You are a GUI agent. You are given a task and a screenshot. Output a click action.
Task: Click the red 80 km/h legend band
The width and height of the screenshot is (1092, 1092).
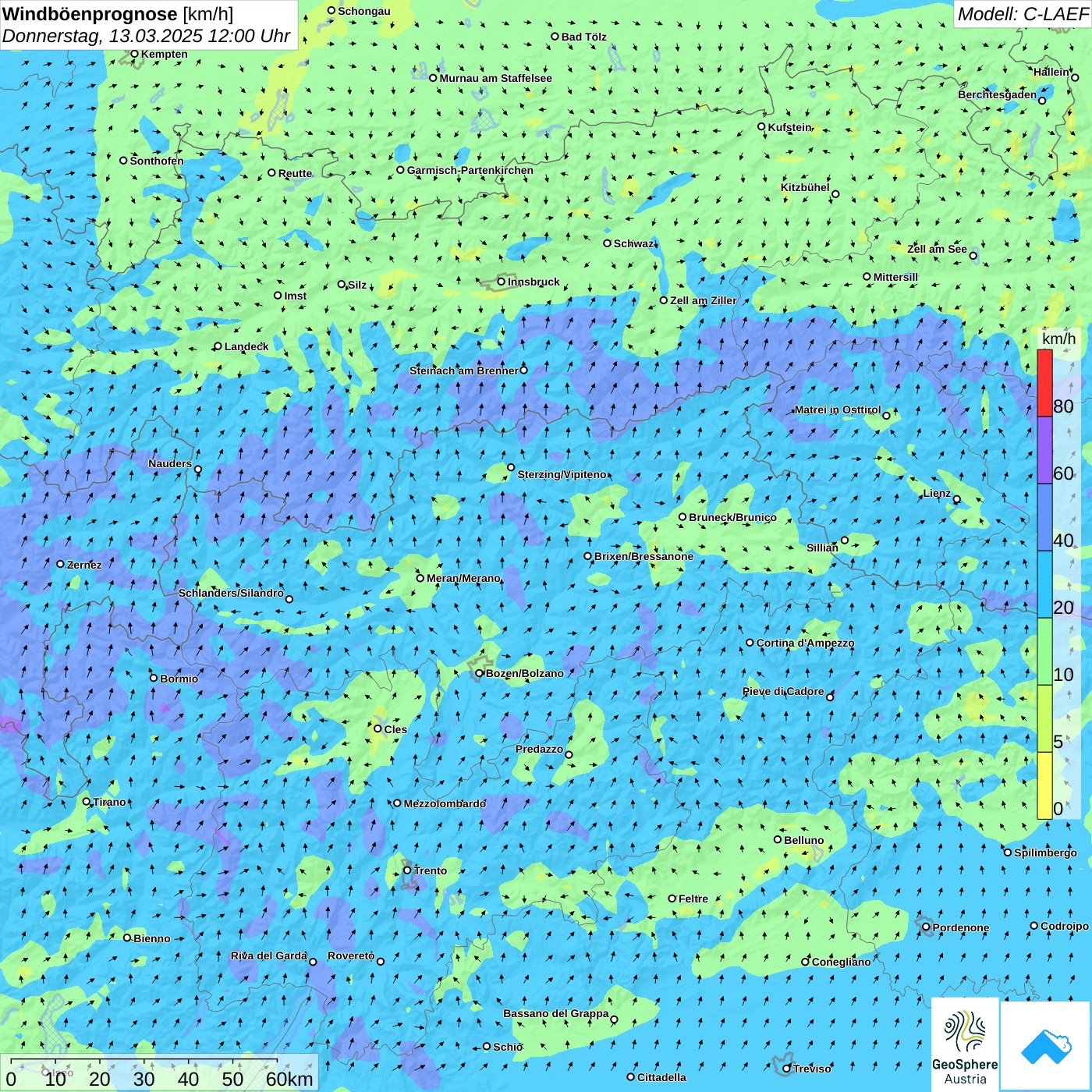[1044, 383]
